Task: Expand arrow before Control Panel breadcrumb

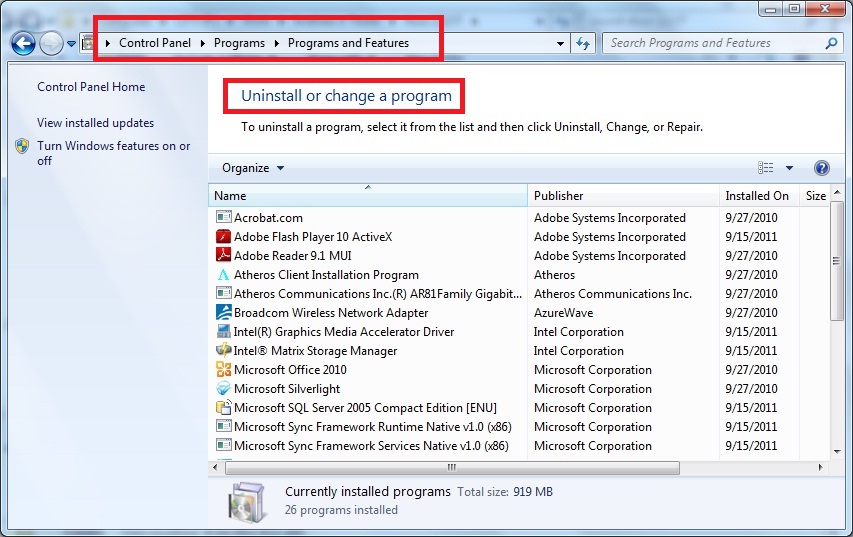Action: pyautogui.click(x=108, y=43)
